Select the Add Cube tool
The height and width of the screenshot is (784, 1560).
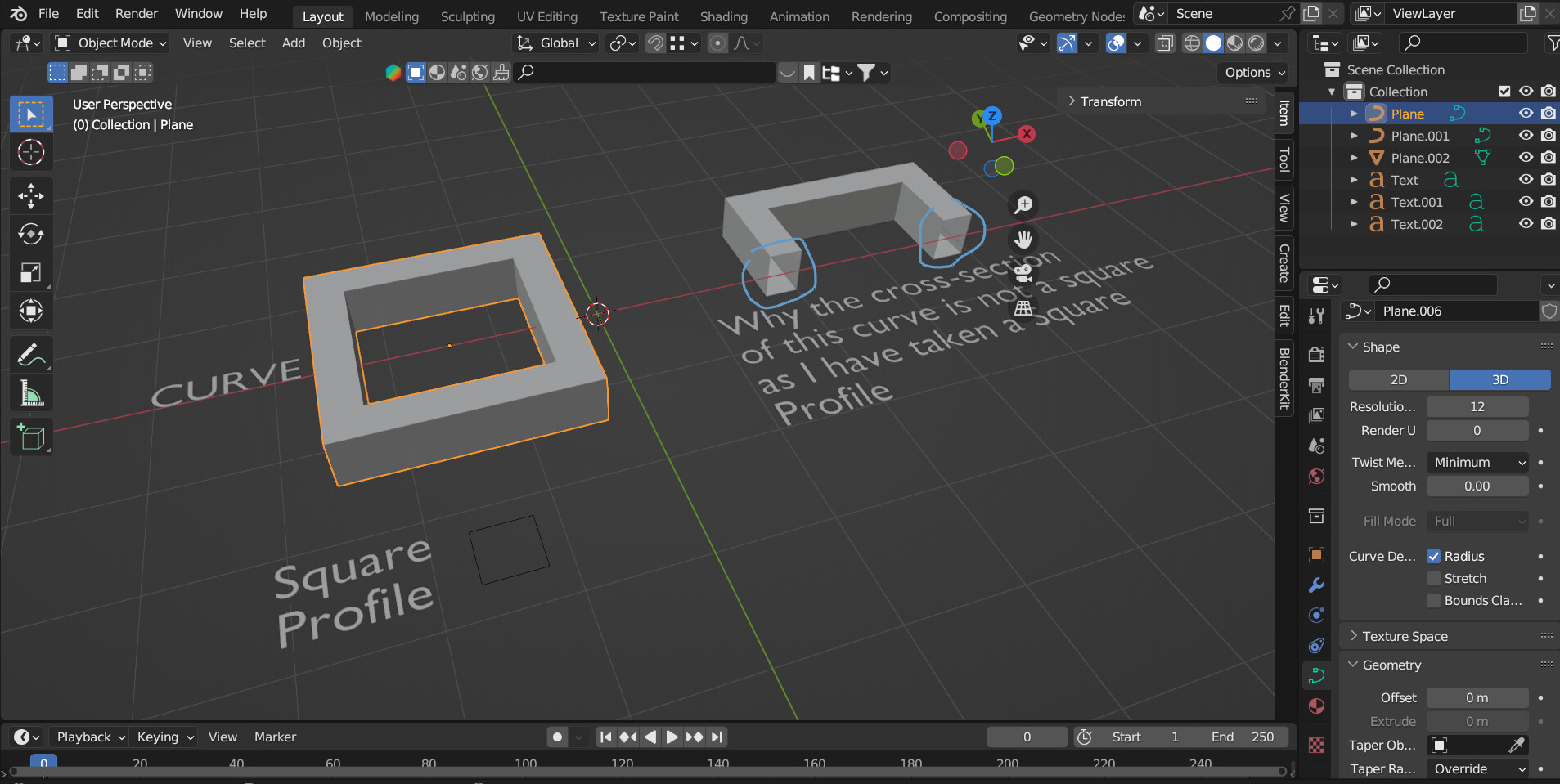pyautogui.click(x=31, y=436)
